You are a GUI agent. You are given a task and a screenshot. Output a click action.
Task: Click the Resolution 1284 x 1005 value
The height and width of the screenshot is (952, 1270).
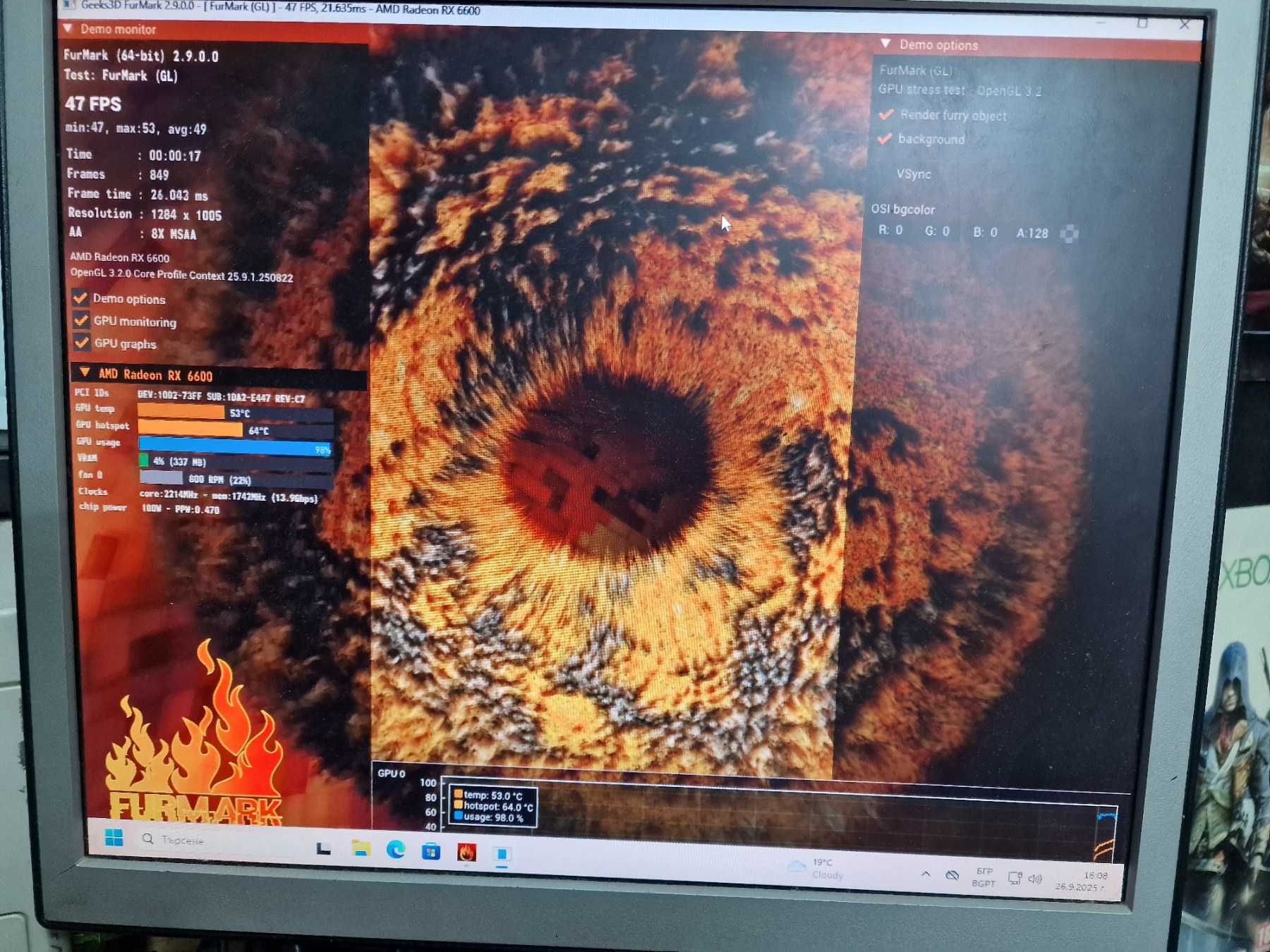[x=186, y=214]
